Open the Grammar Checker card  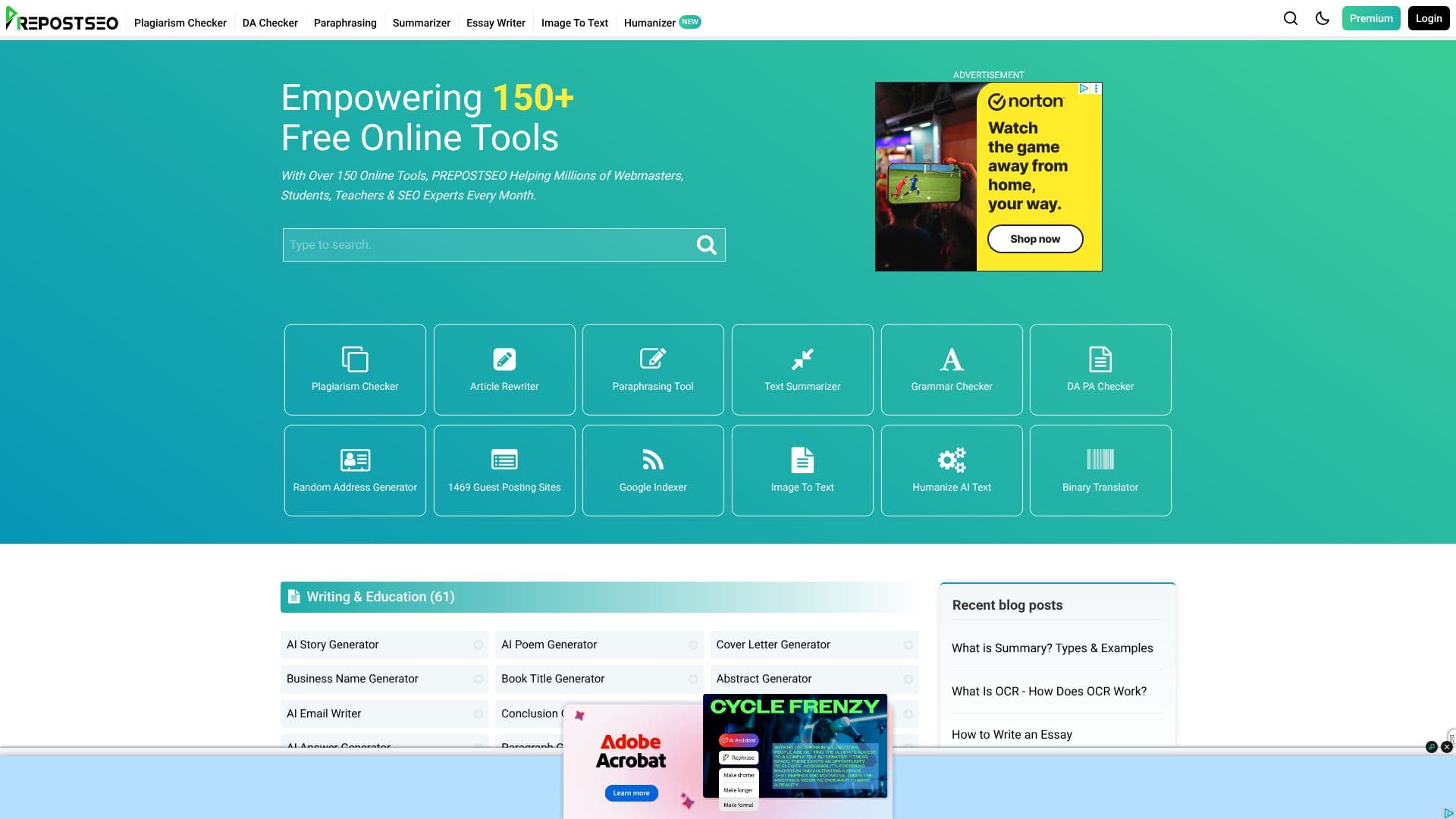pyautogui.click(x=952, y=369)
